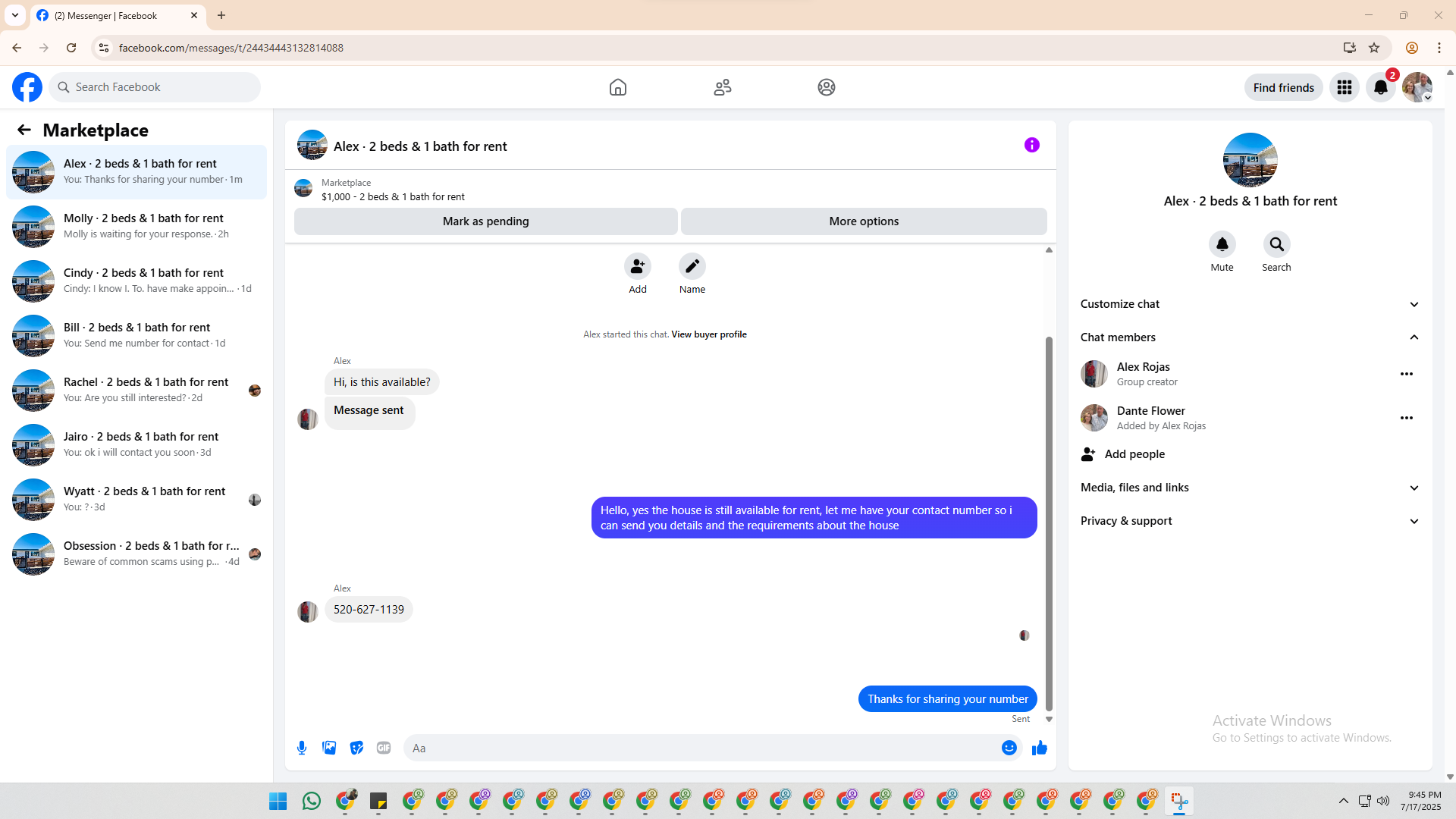The height and width of the screenshot is (819, 1456).
Task: Reload the page in browser
Action: coord(71,48)
